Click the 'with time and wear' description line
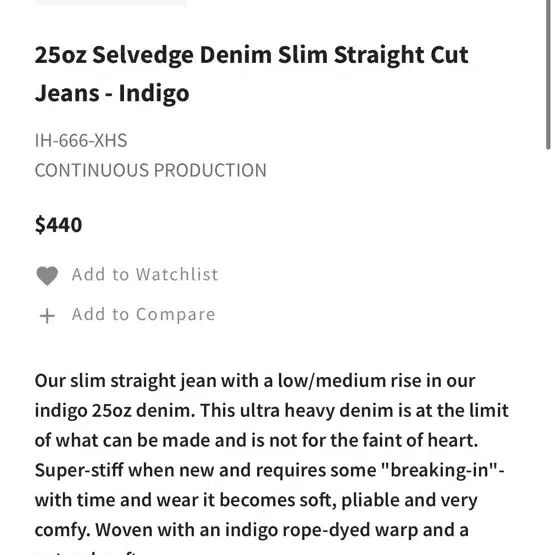 pyautogui.click(x=256, y=500)
